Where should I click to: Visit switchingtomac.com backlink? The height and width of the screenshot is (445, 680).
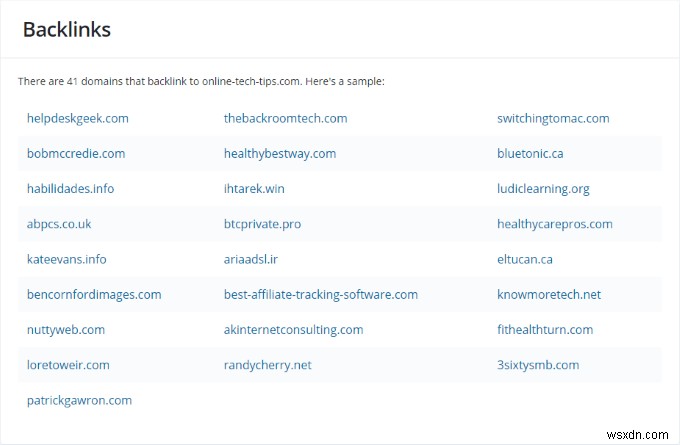[553, 118]
